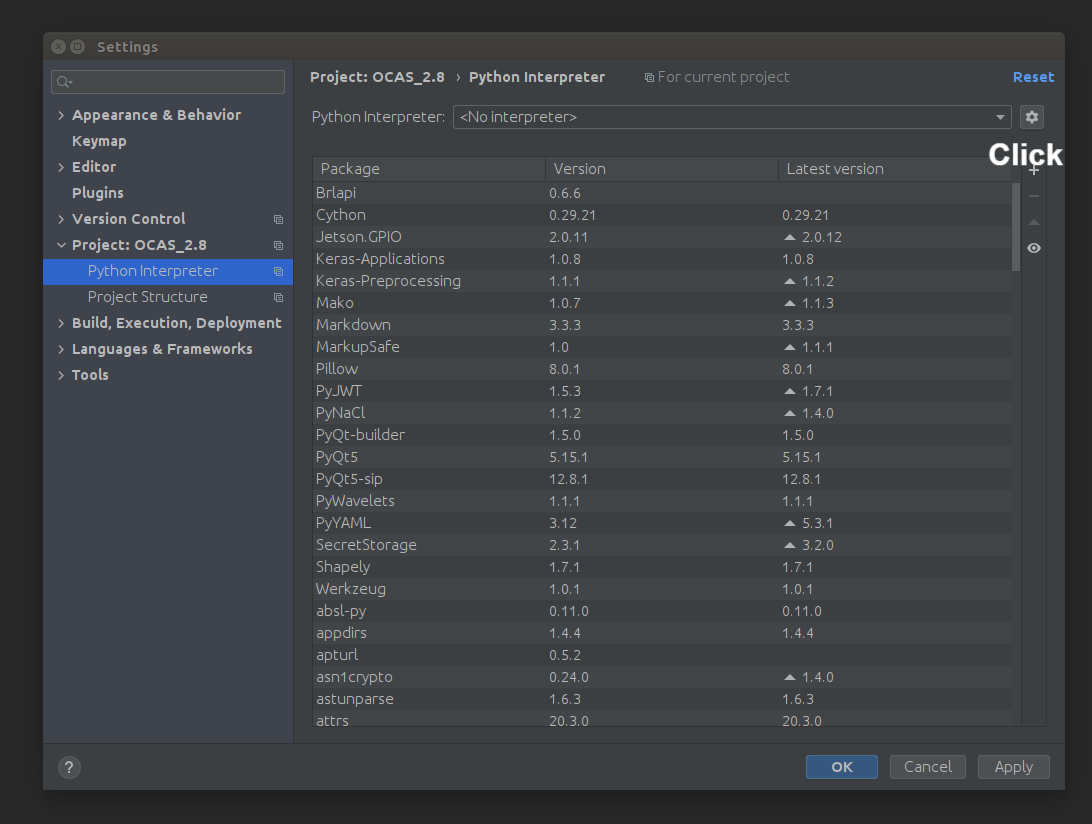The width and height of the screenshot is (1092, 824).
Task: Select the apturl package row
Action: coord(662,655)
